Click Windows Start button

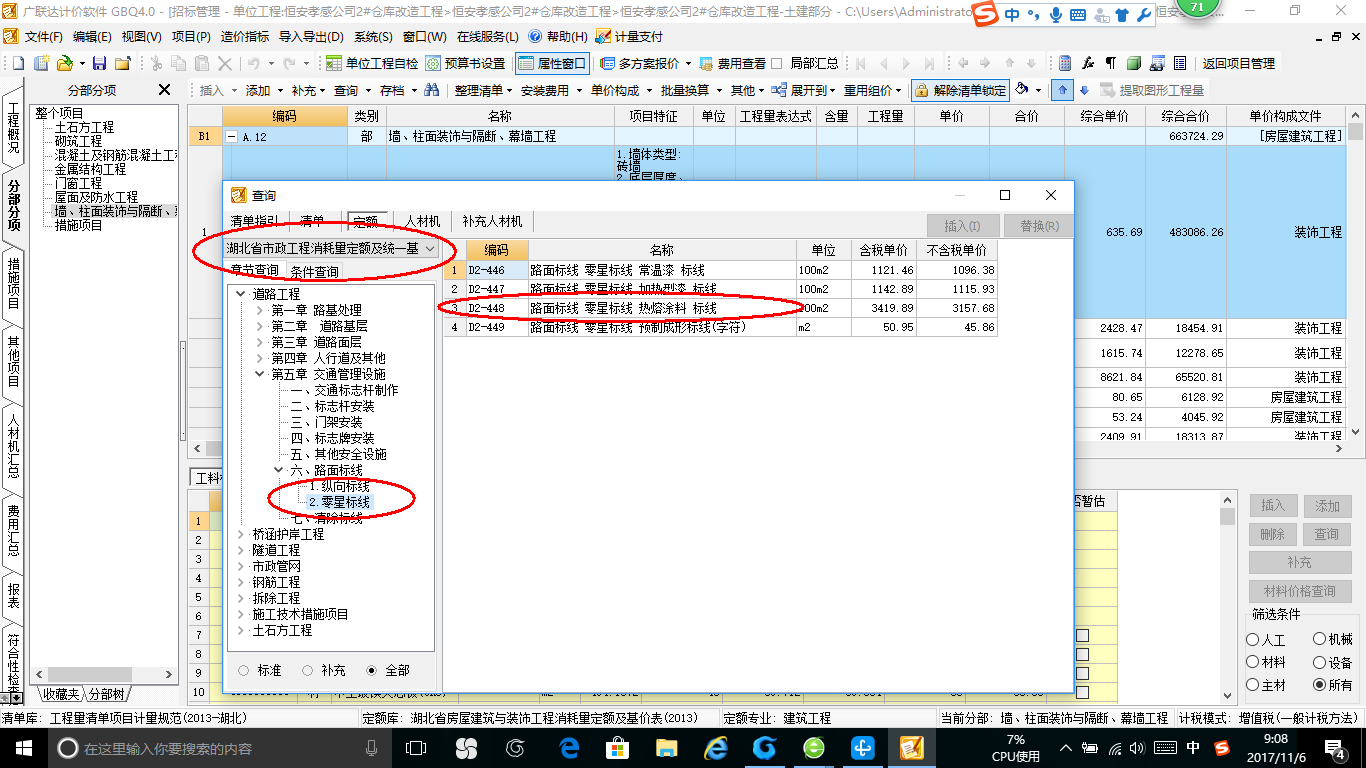pyautogui.click(x=22, y=748)
